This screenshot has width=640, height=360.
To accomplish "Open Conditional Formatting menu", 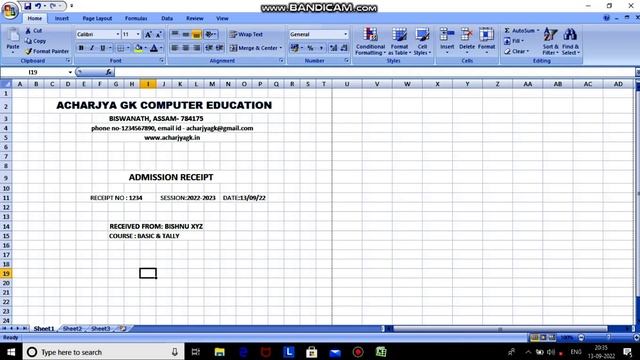I will tap(370, 41).
